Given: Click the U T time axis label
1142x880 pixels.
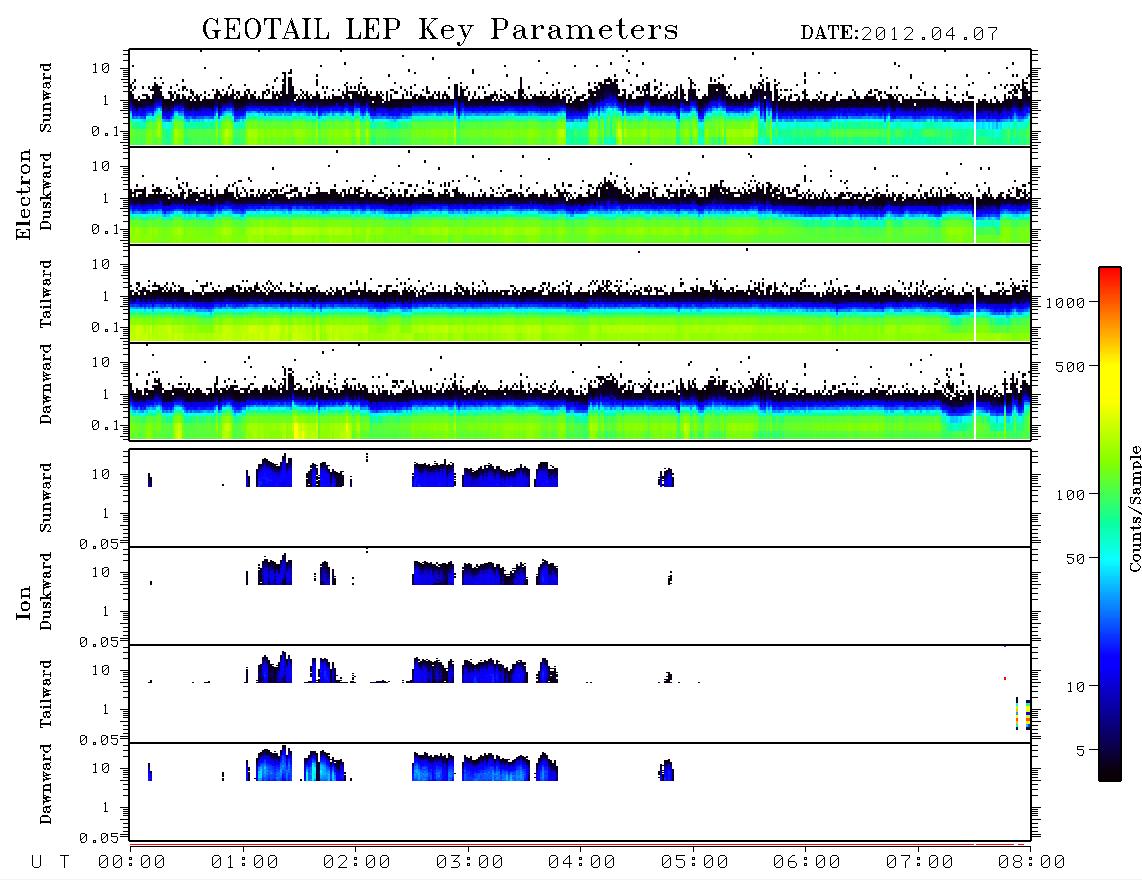Looking at the screenshot, I should [50, 863].
